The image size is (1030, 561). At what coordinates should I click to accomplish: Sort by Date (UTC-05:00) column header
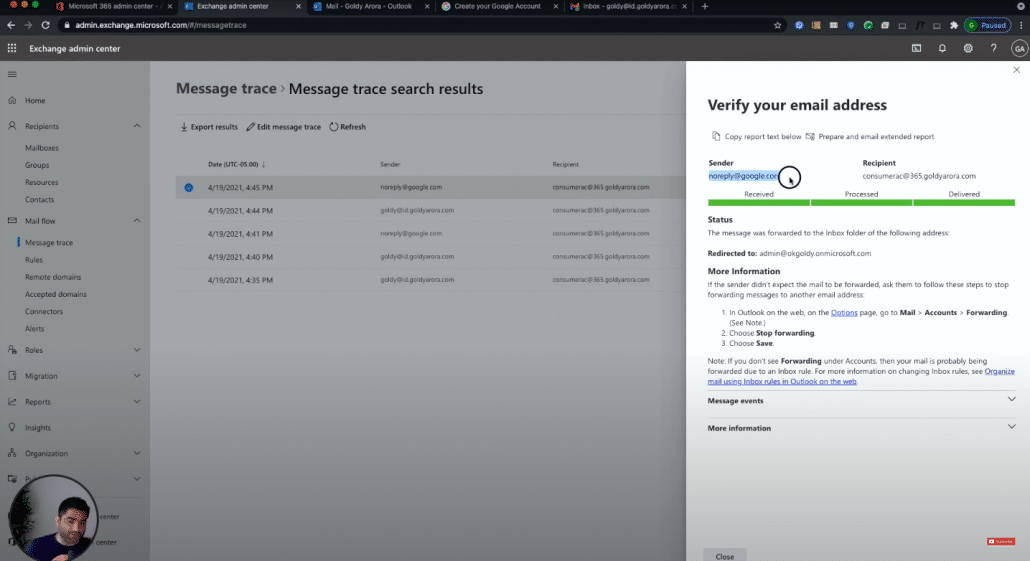coord(236,164)
